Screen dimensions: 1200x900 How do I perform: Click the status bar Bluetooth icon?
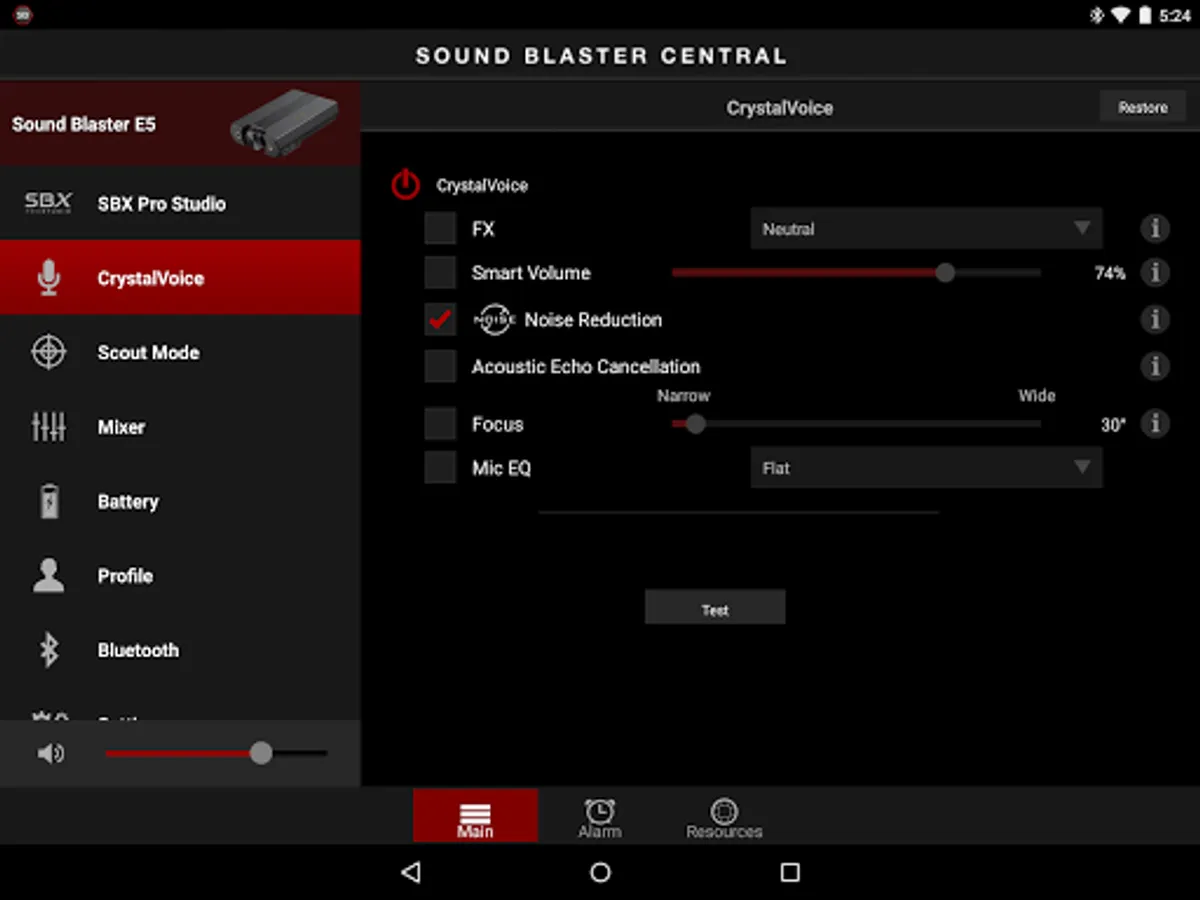point(1096,15)
